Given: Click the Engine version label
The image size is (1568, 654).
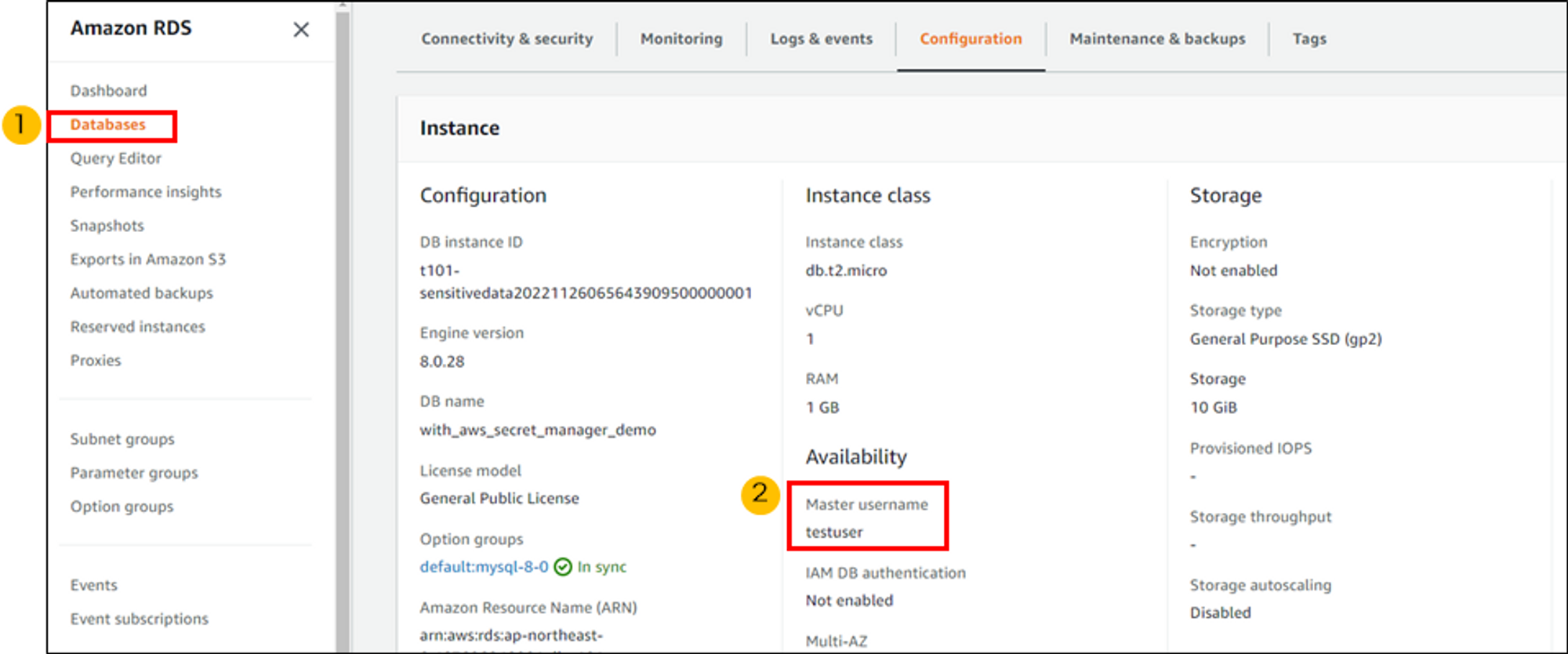Looking at the screenshot, I should (x=471, y=333).
